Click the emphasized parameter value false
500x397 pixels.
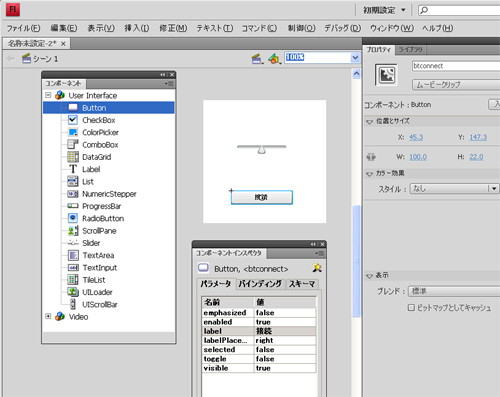pos(285,313)
